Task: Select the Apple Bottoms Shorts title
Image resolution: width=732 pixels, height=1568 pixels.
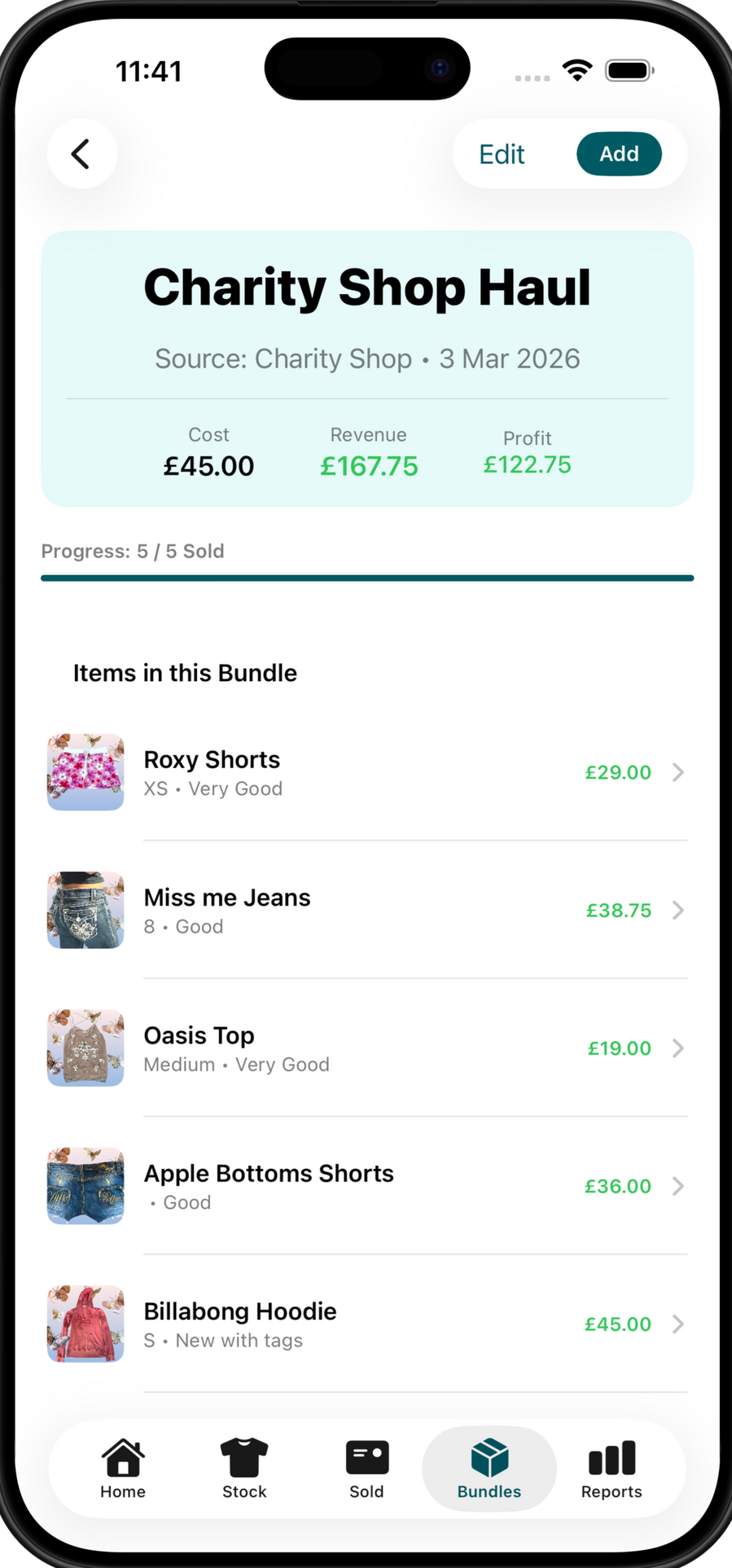Action: tap(269, 1174)
